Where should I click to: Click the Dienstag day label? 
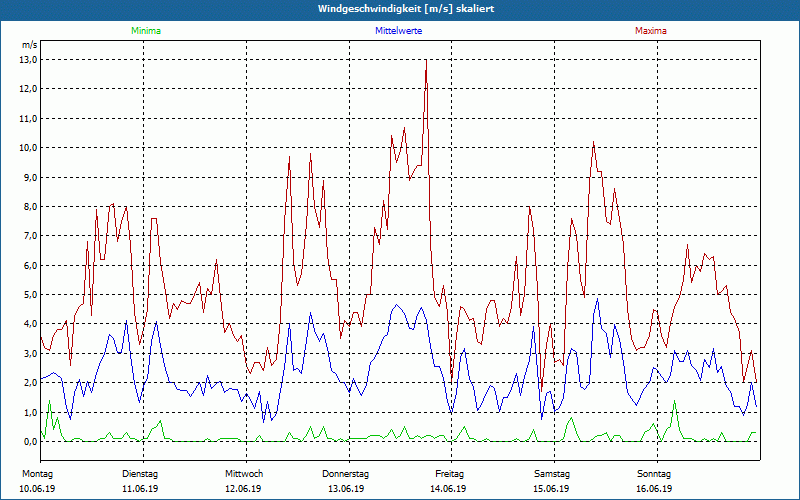click(x=140, y=474)
